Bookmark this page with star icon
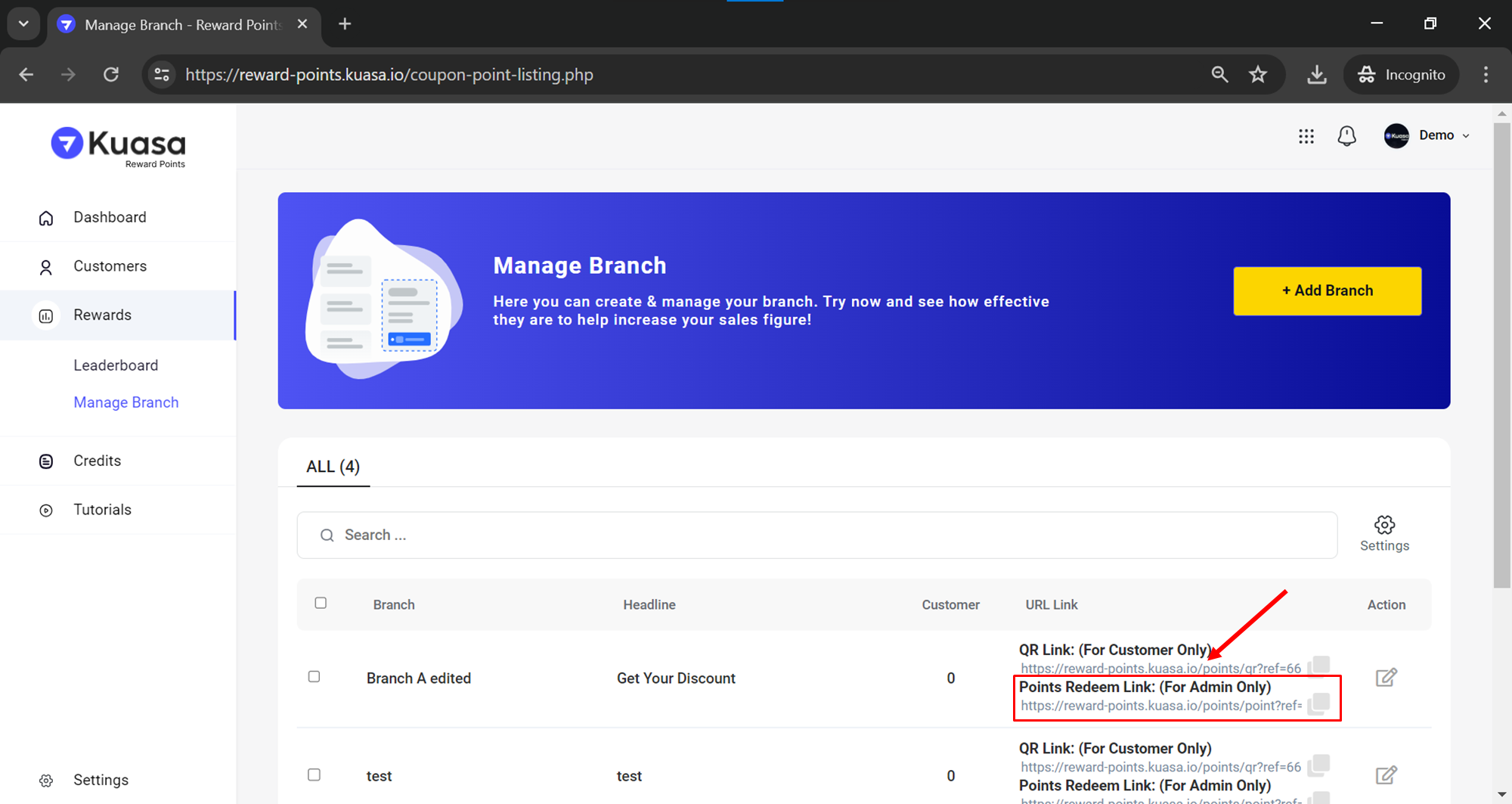Image resolution: width=1512 pixels, height=804 pixels. click(x=1258, y=74)
